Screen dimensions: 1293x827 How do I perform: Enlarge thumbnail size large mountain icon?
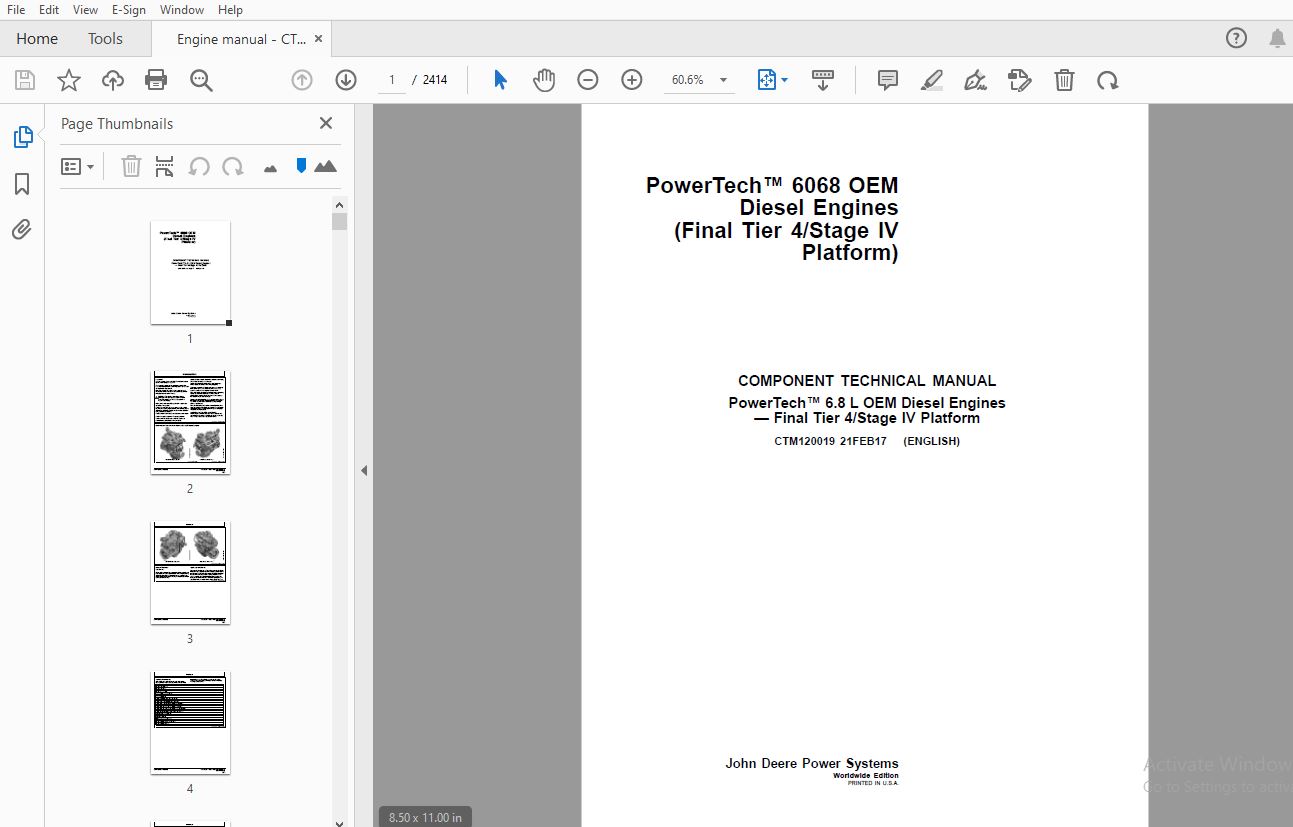[325, 166]
